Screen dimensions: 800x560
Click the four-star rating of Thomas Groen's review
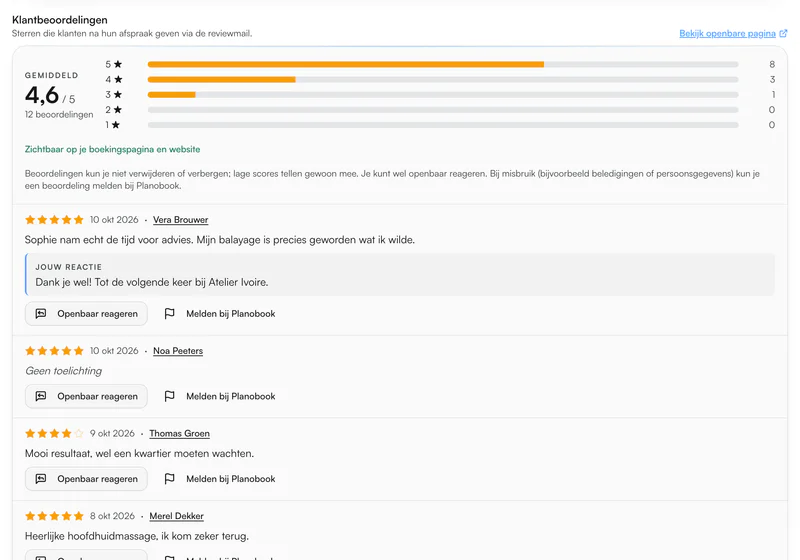tap(54, 434)
